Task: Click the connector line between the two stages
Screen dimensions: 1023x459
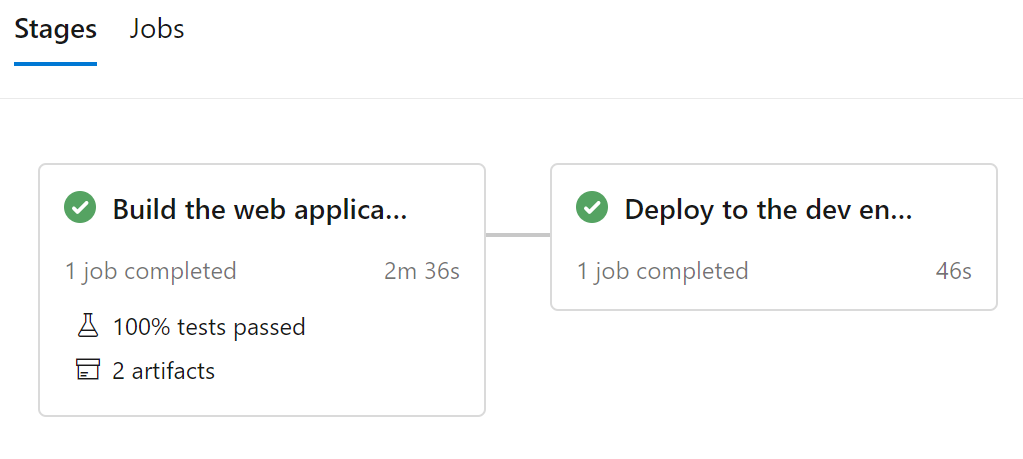Action: click(517, 235)
